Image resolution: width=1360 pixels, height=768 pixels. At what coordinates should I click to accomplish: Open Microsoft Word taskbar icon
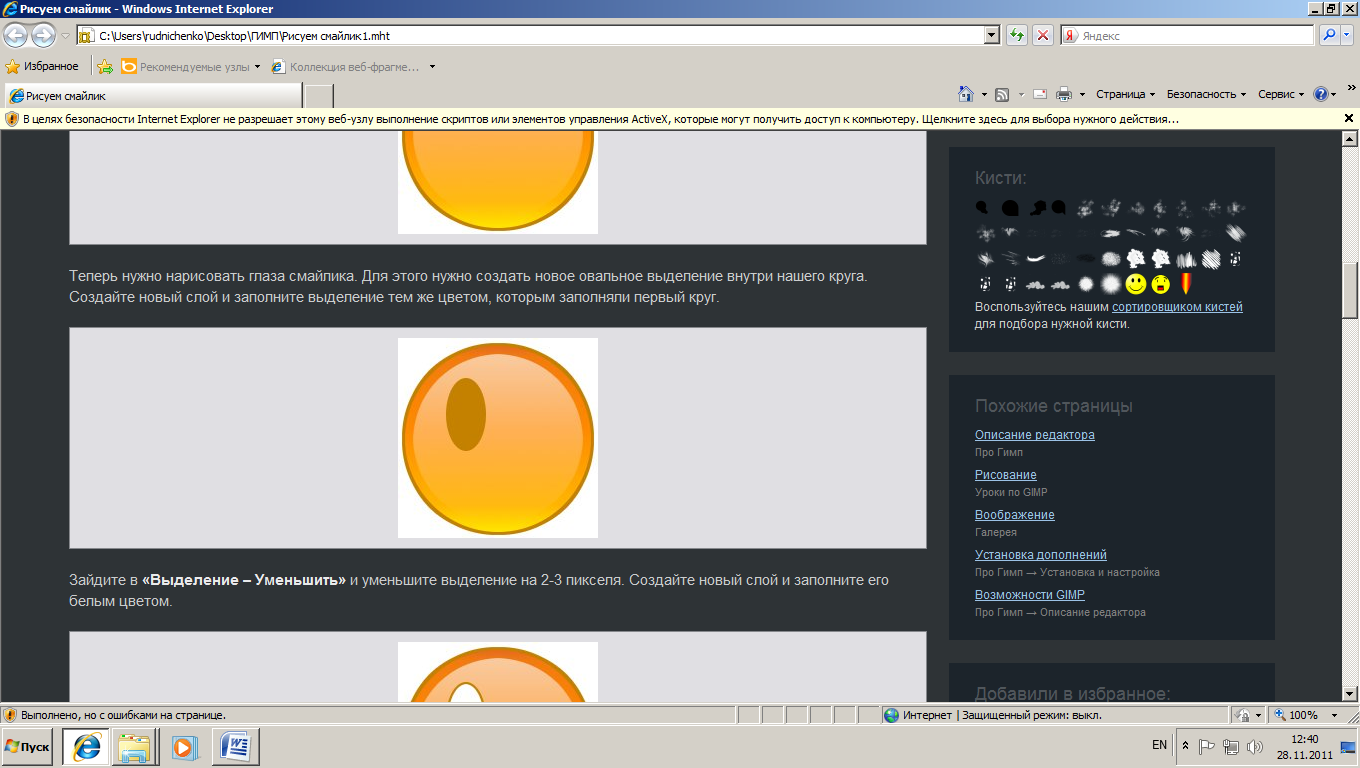(235, 747)
